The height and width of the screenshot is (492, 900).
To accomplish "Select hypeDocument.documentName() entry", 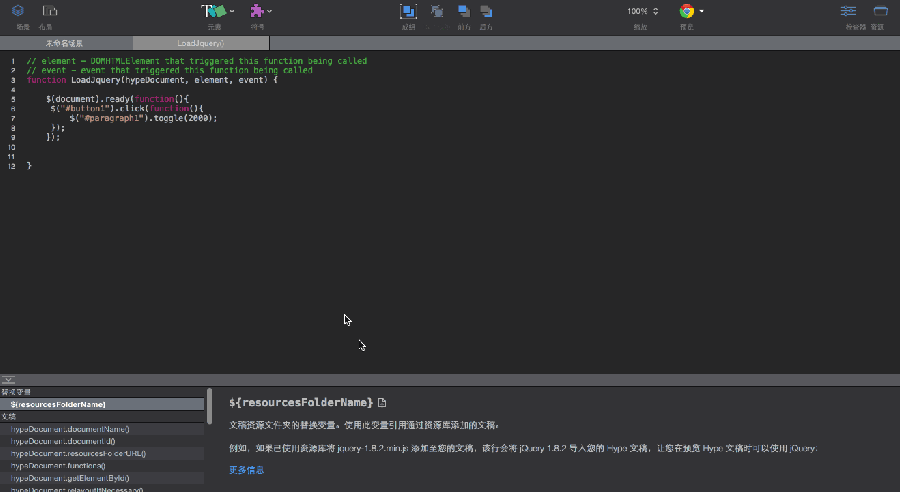I will point(70,429).
